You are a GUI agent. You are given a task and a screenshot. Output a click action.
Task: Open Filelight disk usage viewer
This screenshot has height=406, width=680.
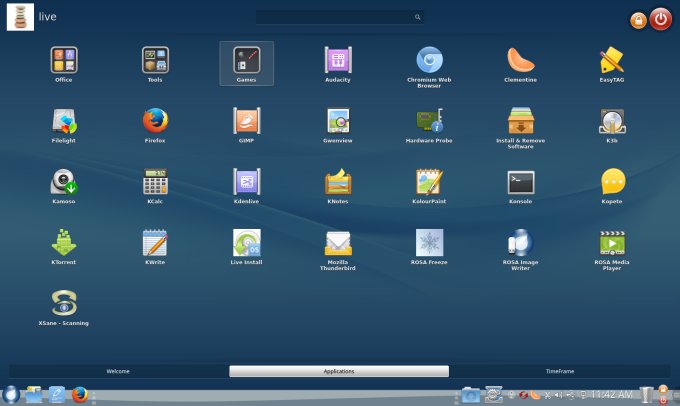(64, 125)
